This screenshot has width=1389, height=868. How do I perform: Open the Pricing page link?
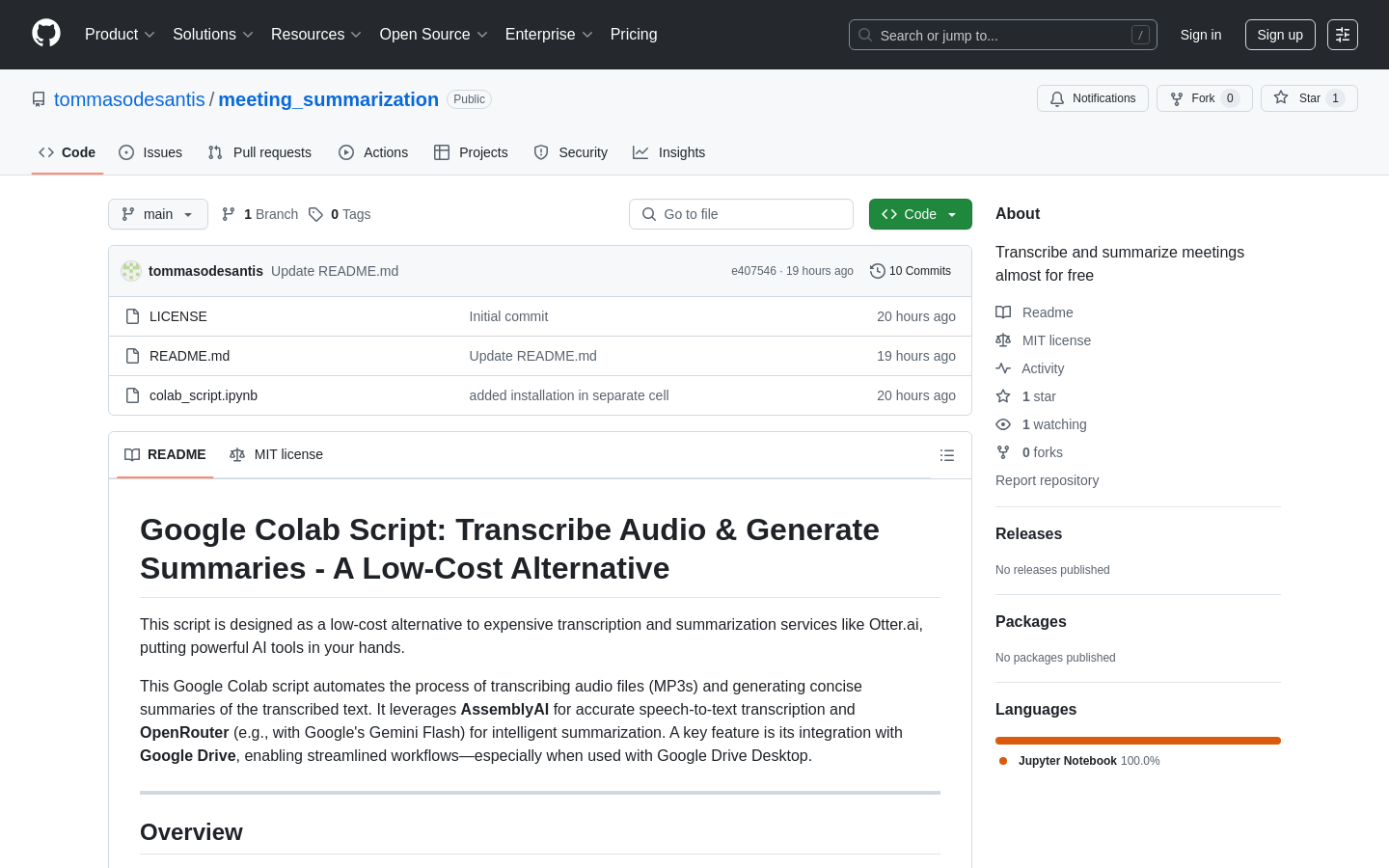click(x=634, y=35)
